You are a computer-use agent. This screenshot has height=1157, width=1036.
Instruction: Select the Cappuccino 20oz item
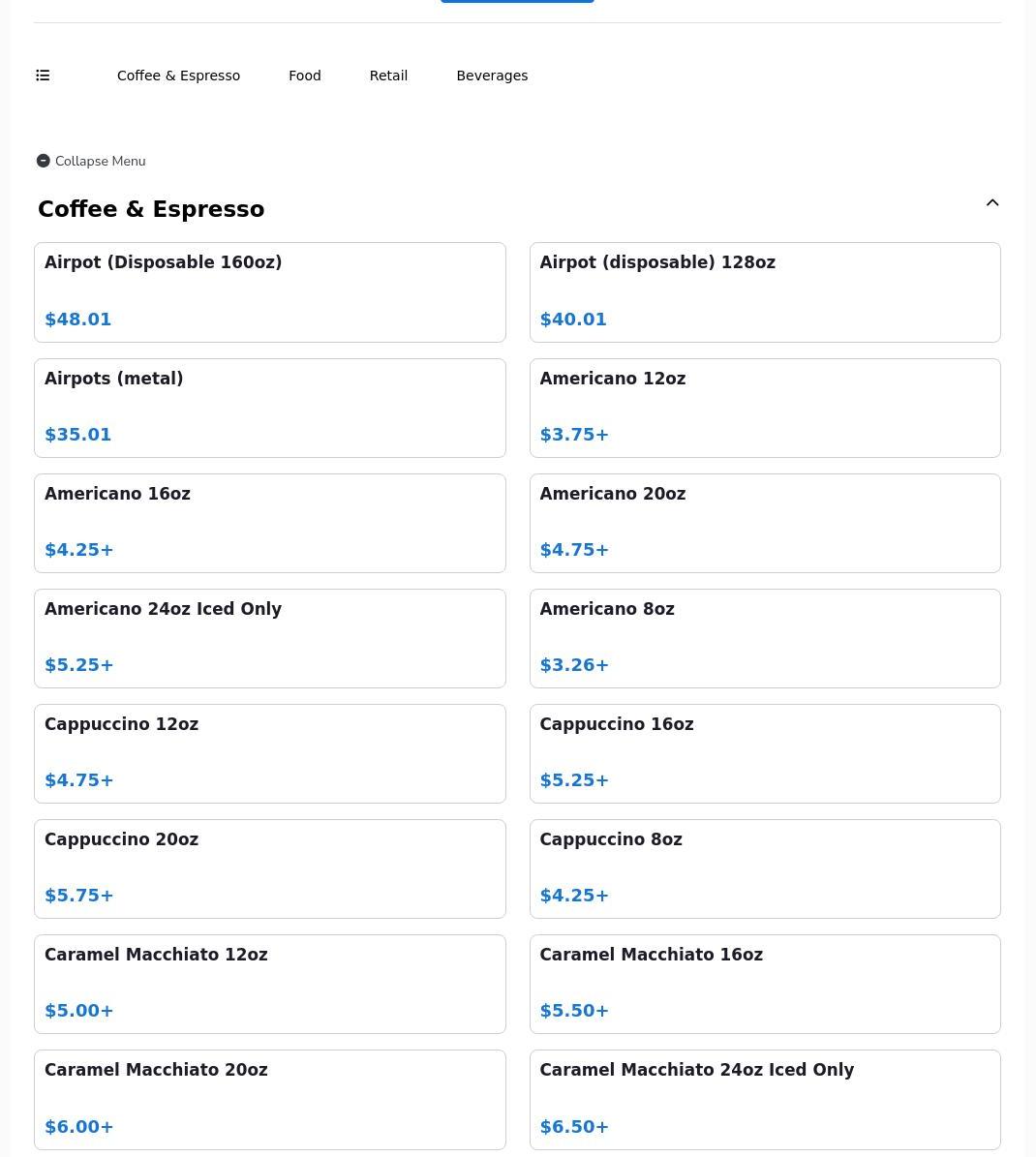[x=270, y=868]
